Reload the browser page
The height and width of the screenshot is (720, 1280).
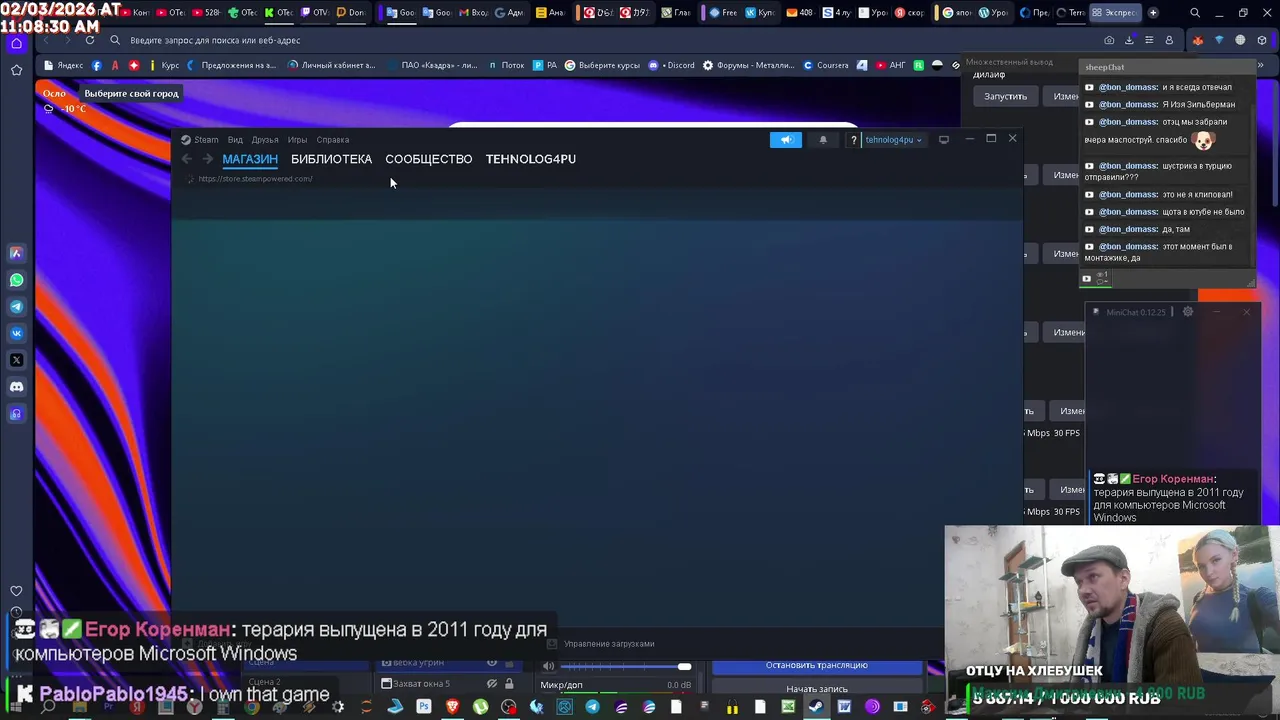[90, 40]
